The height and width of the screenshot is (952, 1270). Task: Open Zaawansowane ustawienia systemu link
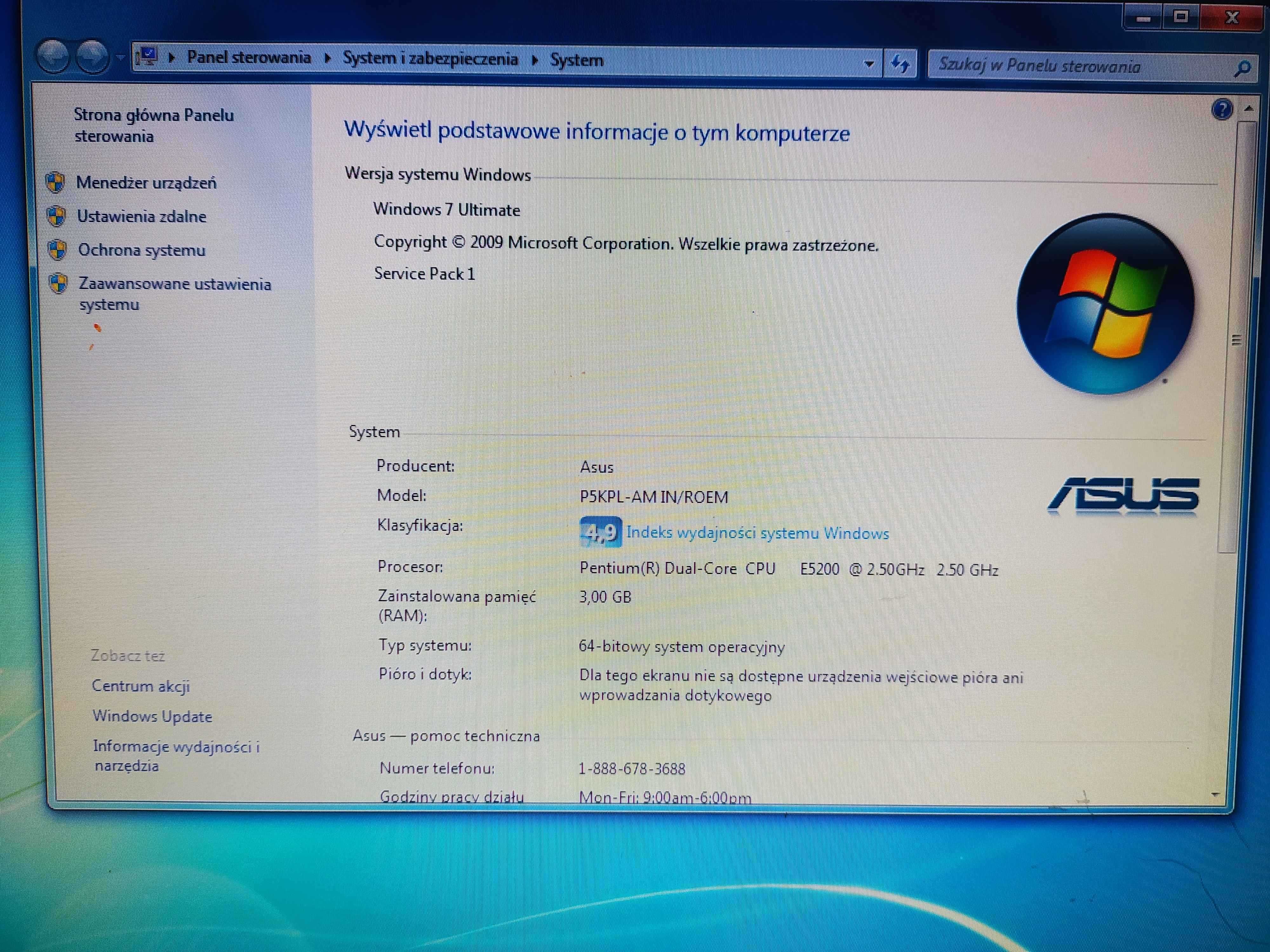[175, 294]
